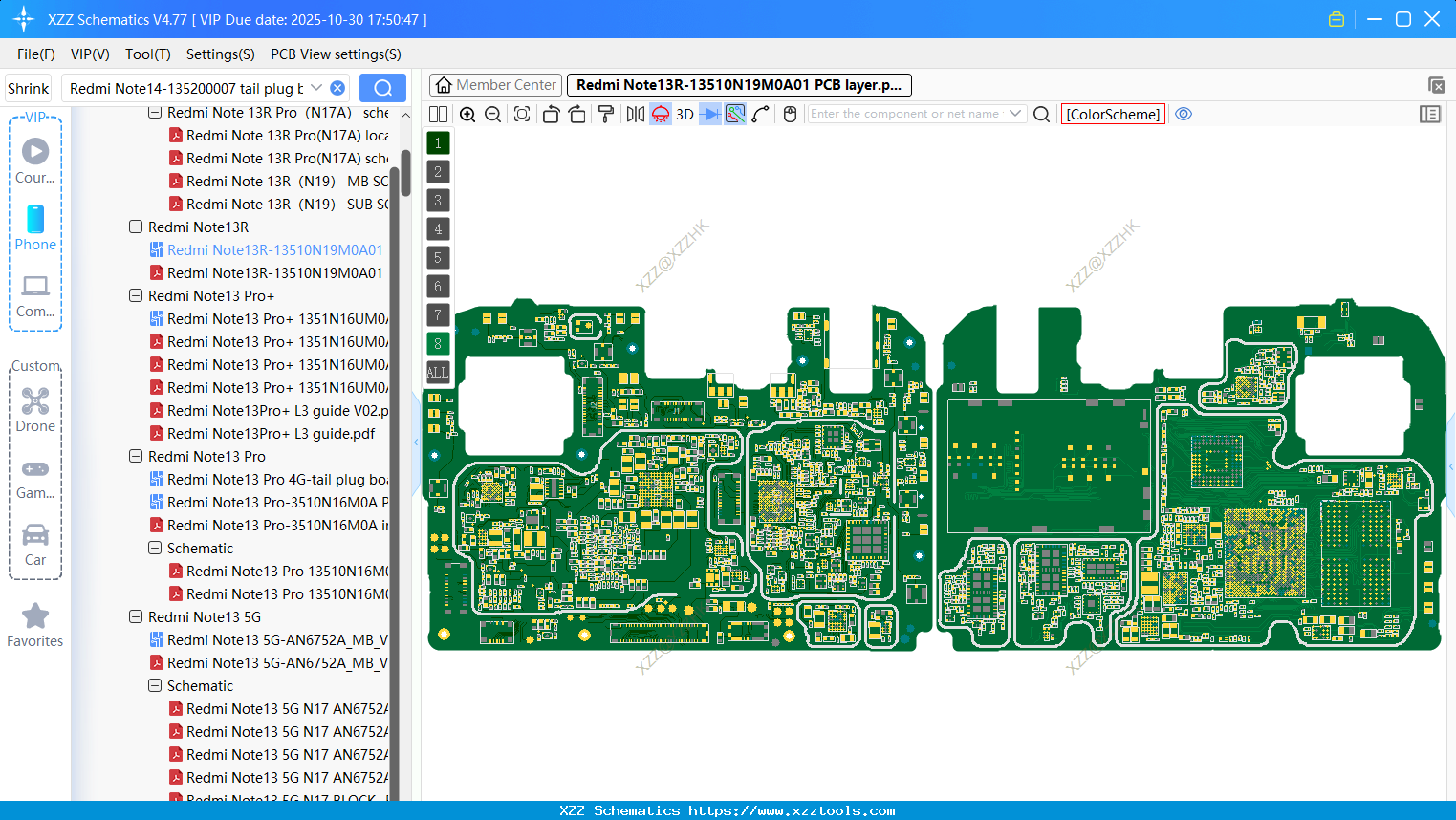Open the ColorScheme selector

pyautogui.click(x=1113, y=114)
